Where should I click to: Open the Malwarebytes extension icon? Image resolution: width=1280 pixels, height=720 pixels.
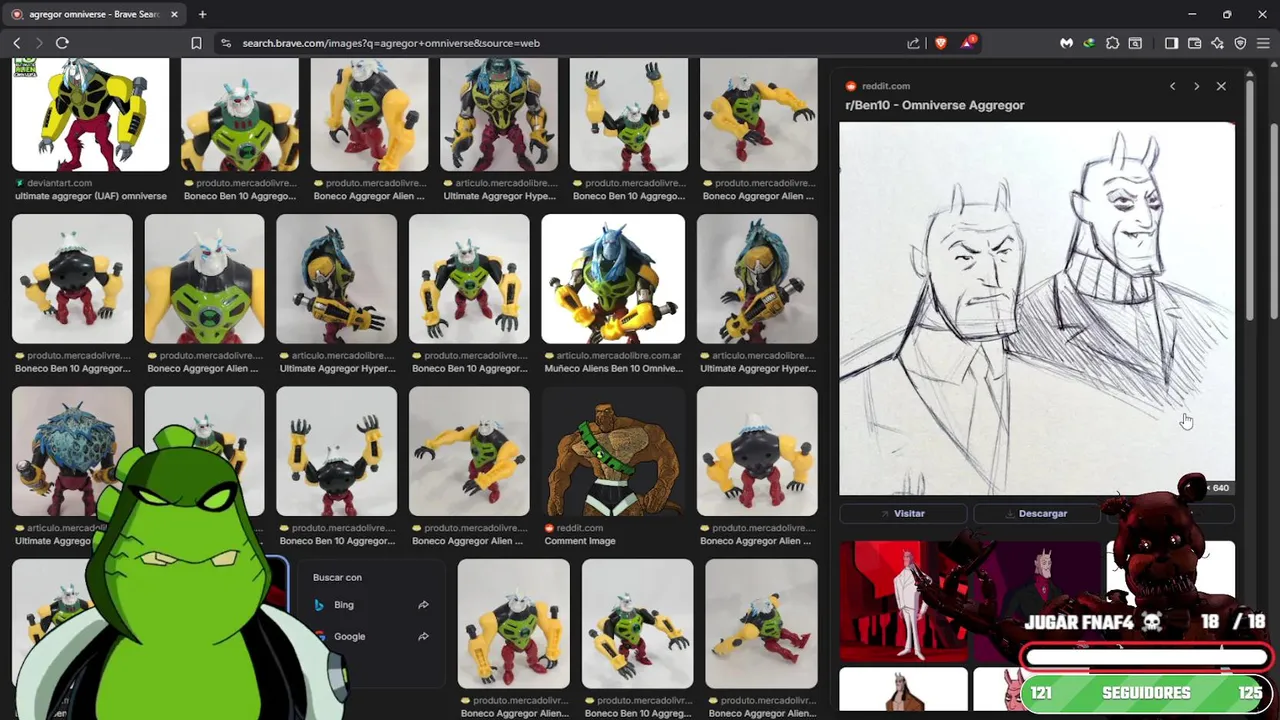1067,43
